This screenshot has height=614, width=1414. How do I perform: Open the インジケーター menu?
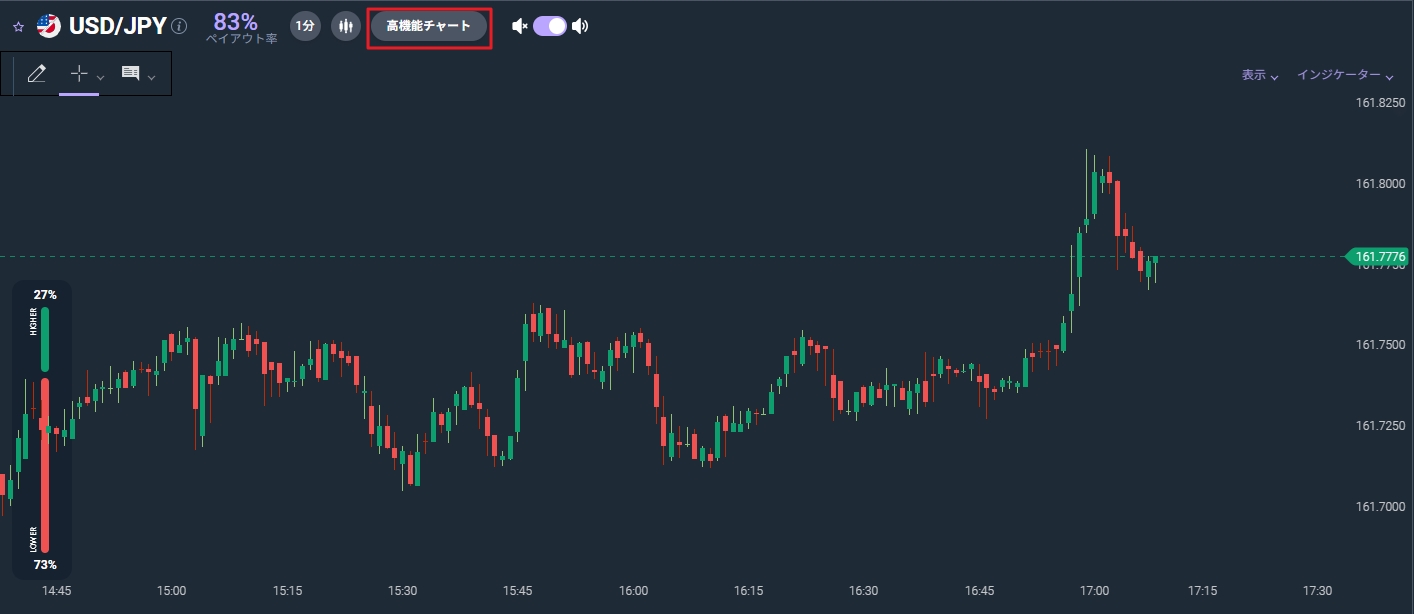[1345, 75]
